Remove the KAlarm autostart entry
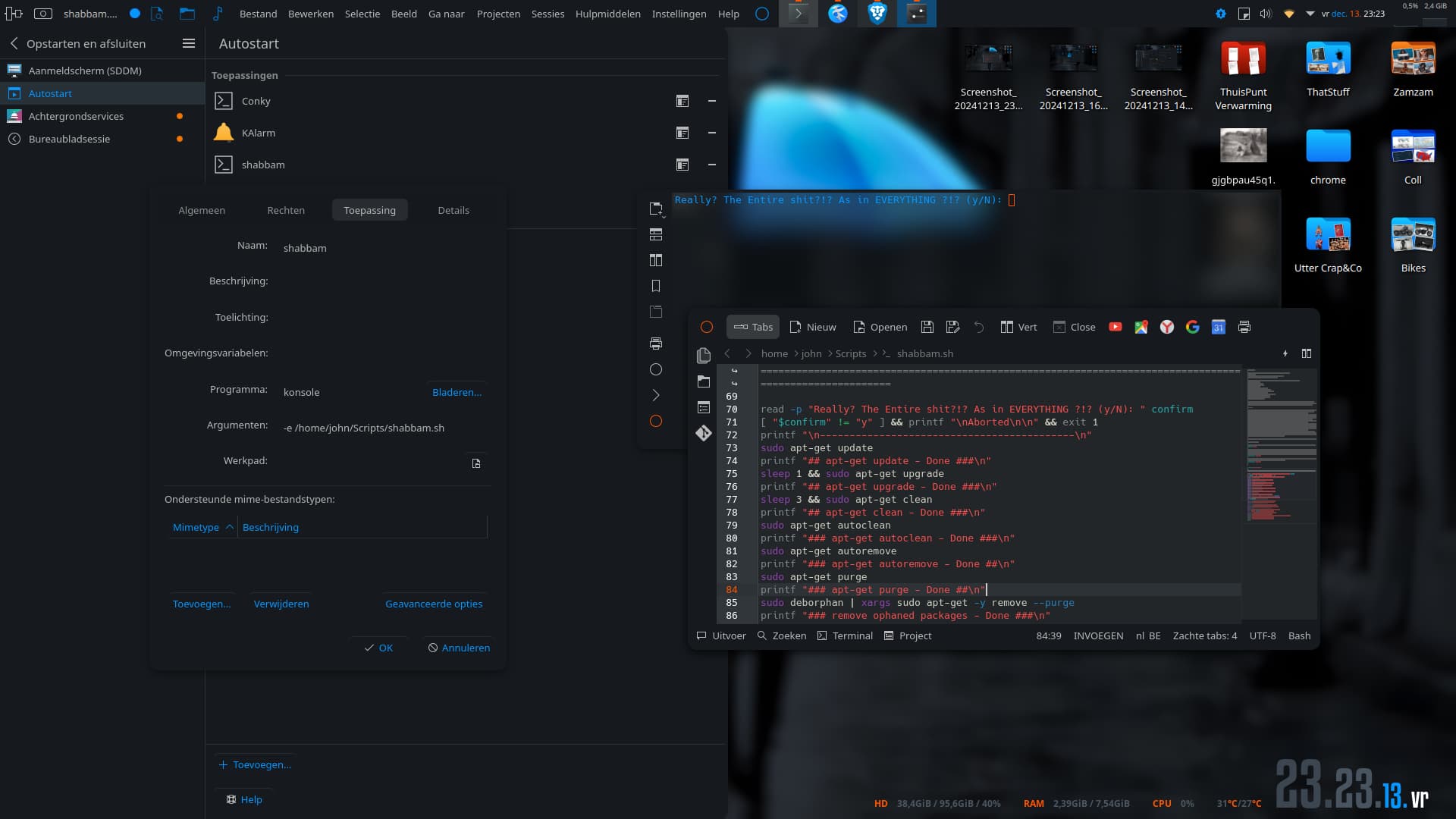This screenshot has height=819, width=1456. pyautogui.click(x=711, y=133)
